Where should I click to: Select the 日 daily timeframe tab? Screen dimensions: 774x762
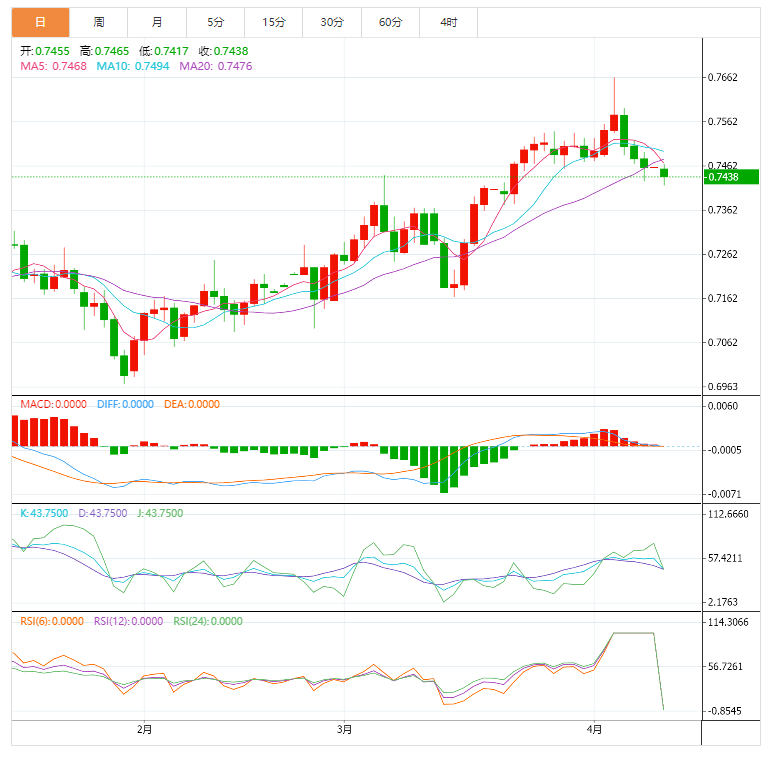coord(40,22)
